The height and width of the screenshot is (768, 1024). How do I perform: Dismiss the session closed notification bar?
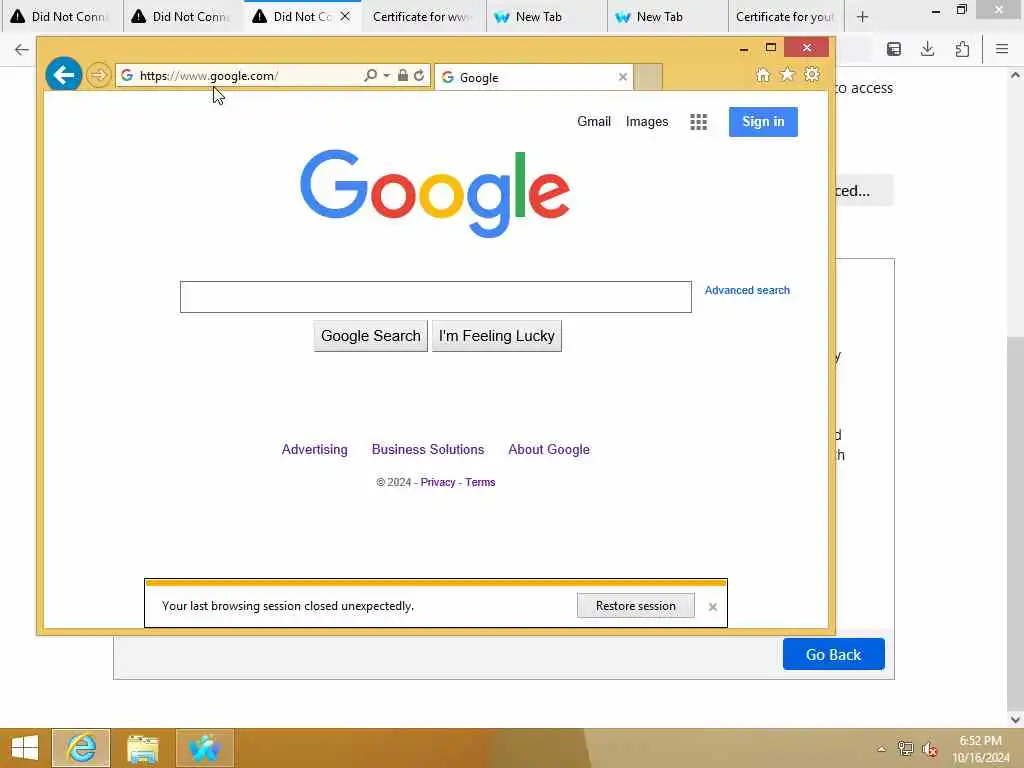tap(712, 607)
